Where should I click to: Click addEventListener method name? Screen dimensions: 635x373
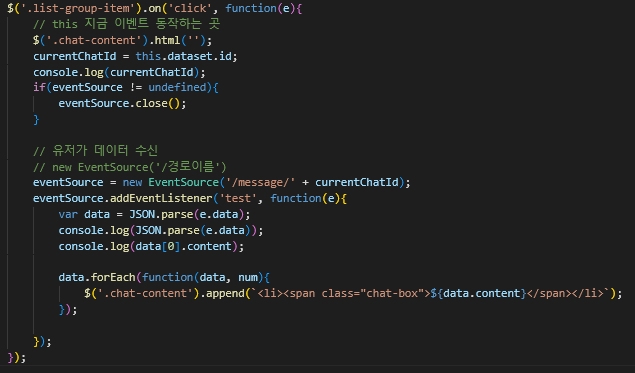[161, 198]
